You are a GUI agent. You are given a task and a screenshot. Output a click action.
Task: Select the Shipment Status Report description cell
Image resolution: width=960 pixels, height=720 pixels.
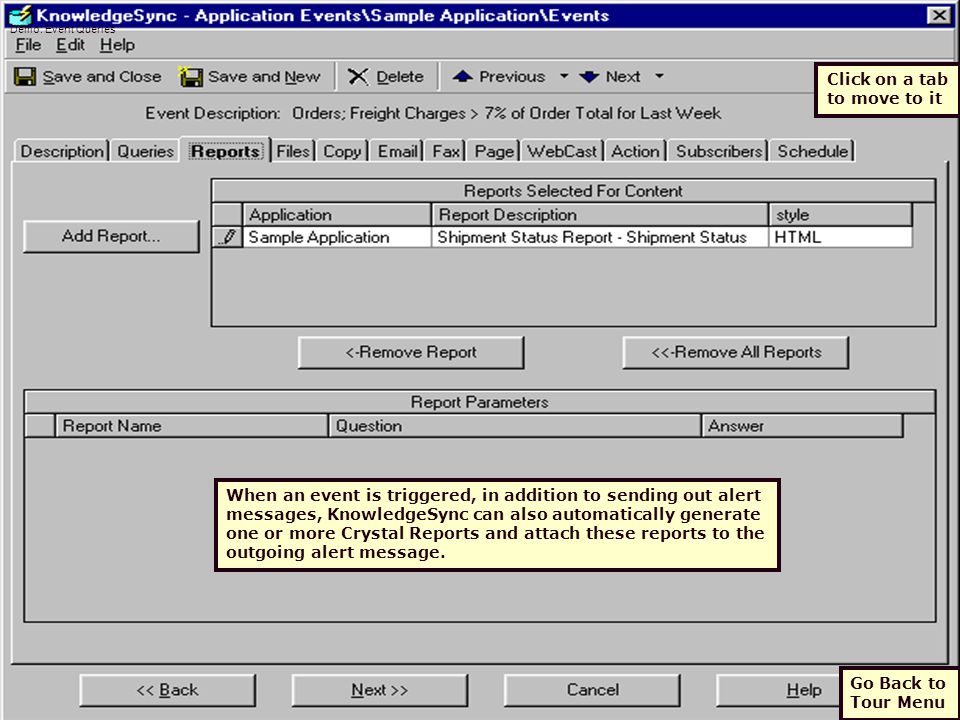[600, 237]
